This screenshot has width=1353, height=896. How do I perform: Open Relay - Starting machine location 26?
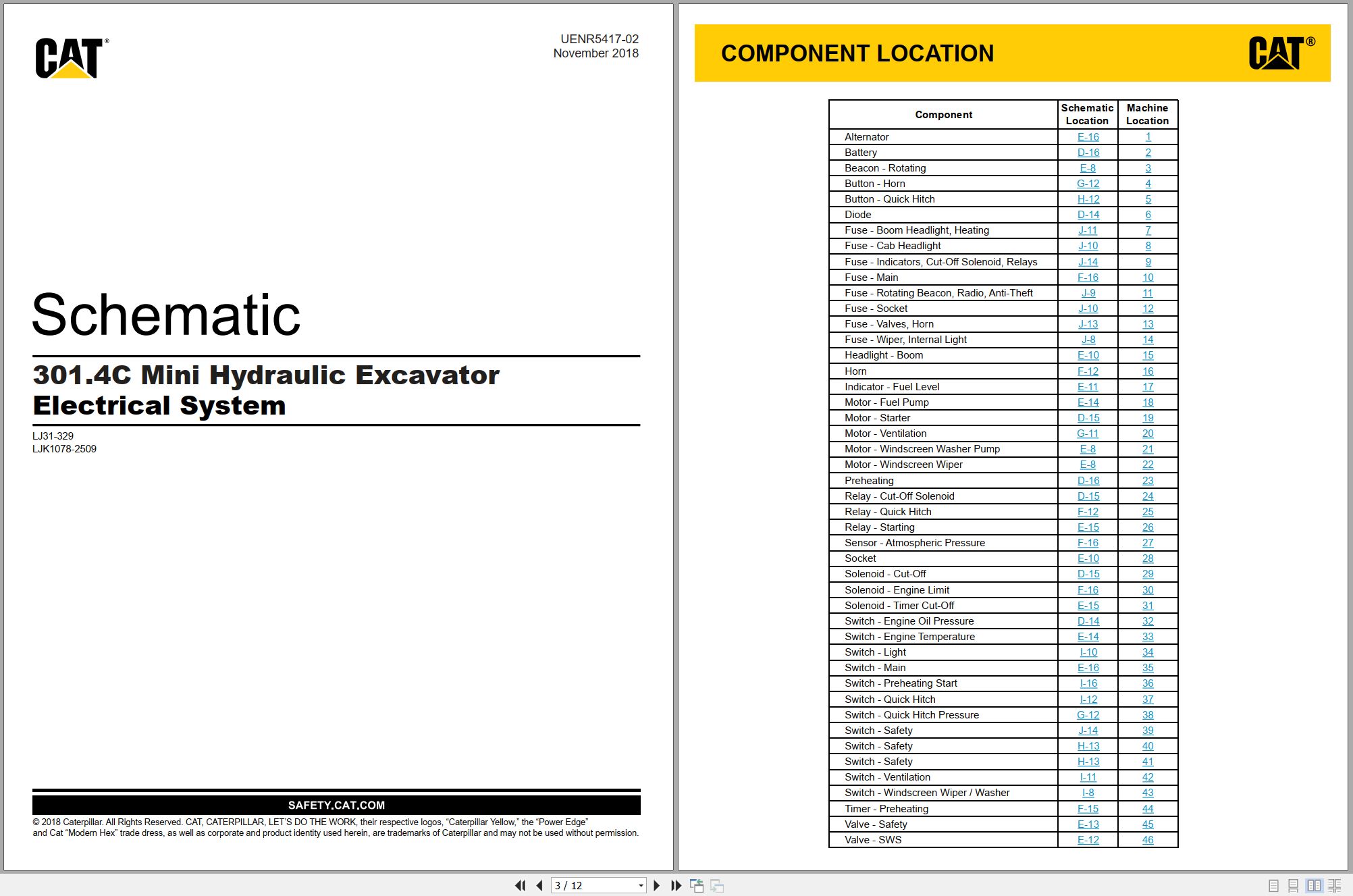coord(1148,527)
